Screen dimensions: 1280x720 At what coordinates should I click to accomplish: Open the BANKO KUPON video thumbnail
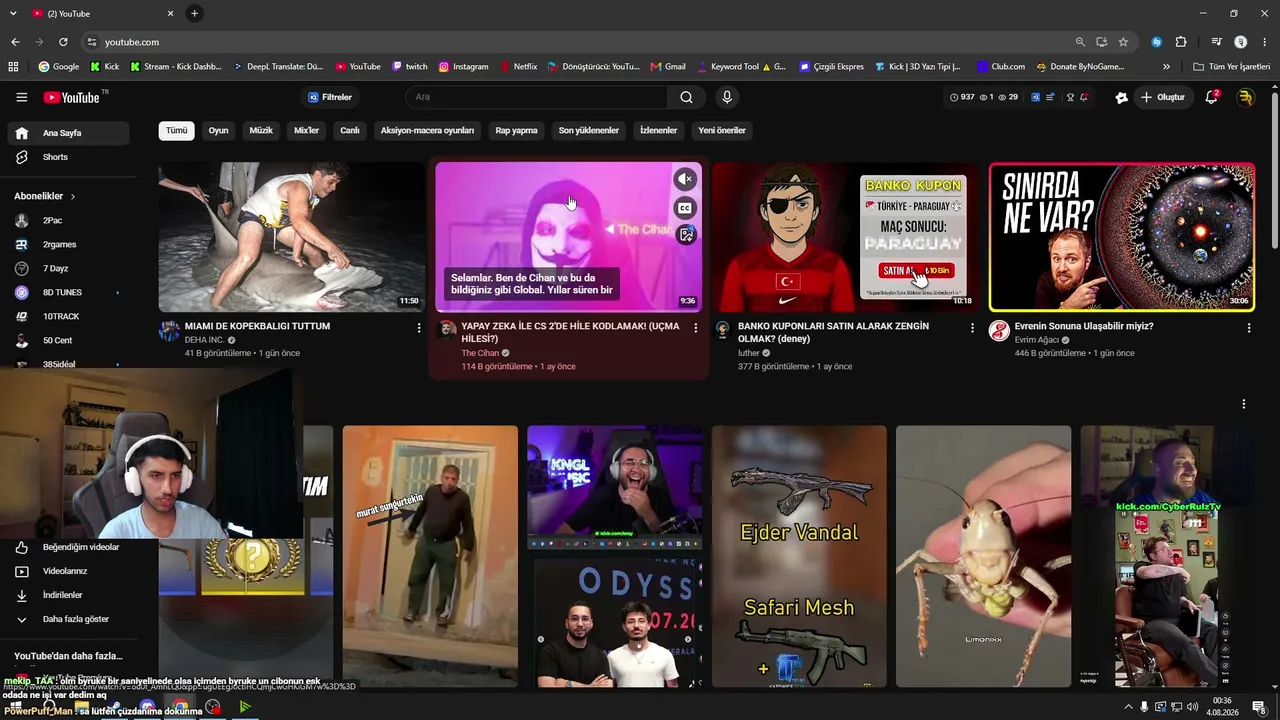[x=845, y=237]
